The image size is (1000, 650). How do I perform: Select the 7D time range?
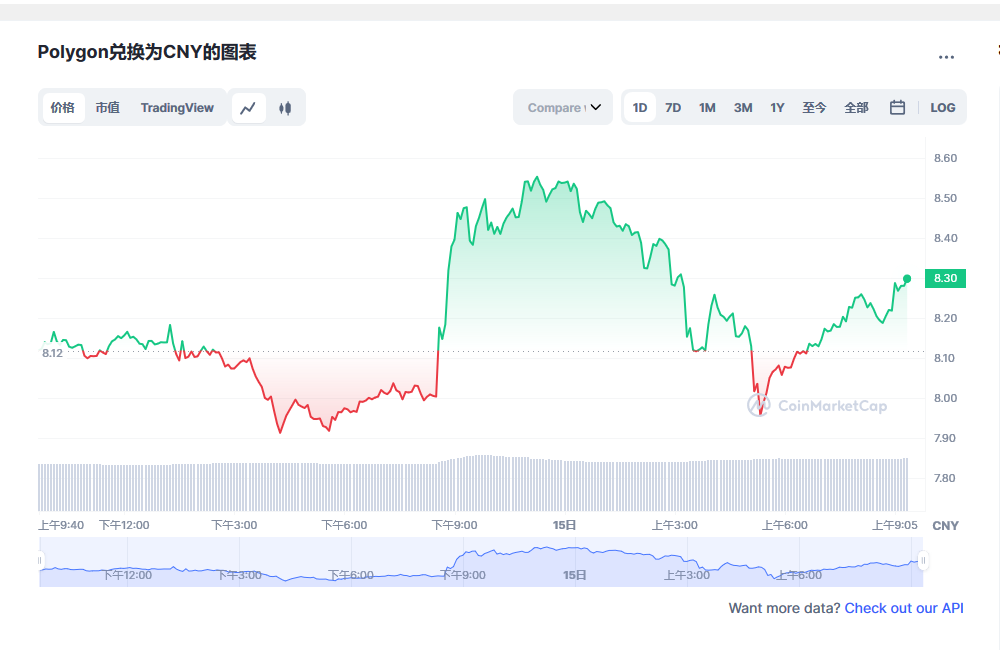[x=673, y=108]
